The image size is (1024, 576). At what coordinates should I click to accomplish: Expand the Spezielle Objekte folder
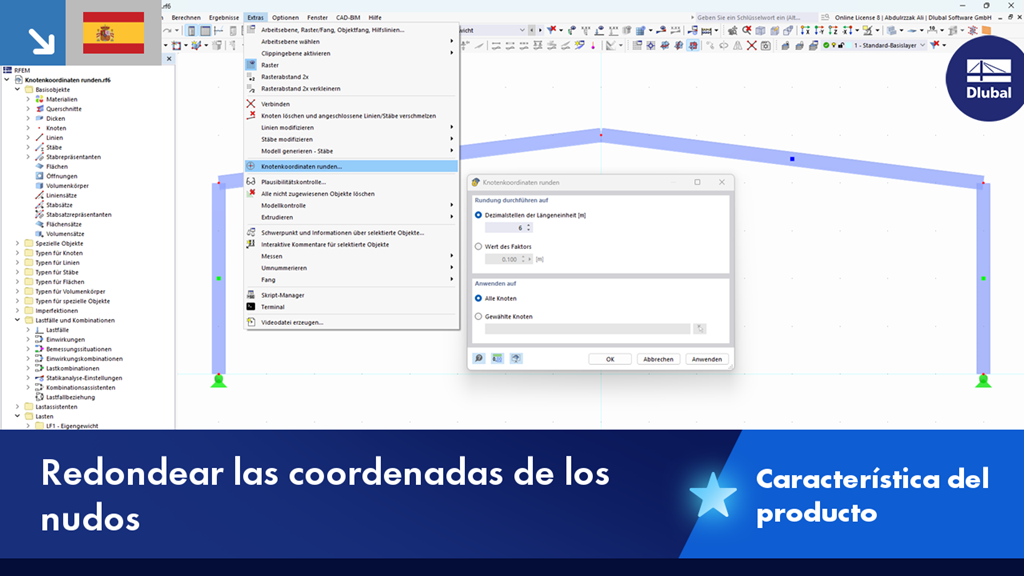pos(18,244)
